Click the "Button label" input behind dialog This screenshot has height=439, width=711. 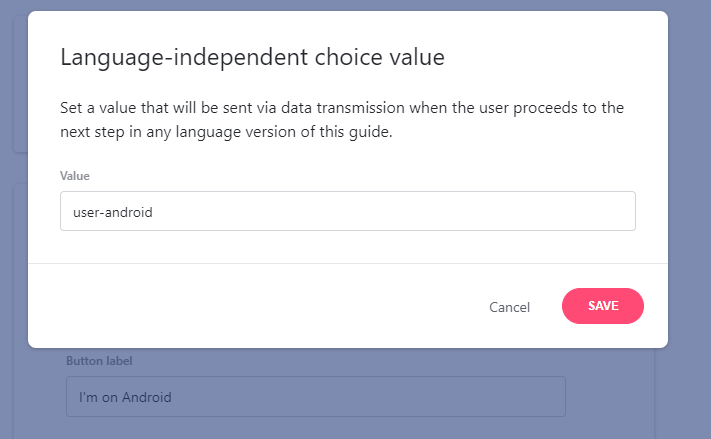pos(315,396)
